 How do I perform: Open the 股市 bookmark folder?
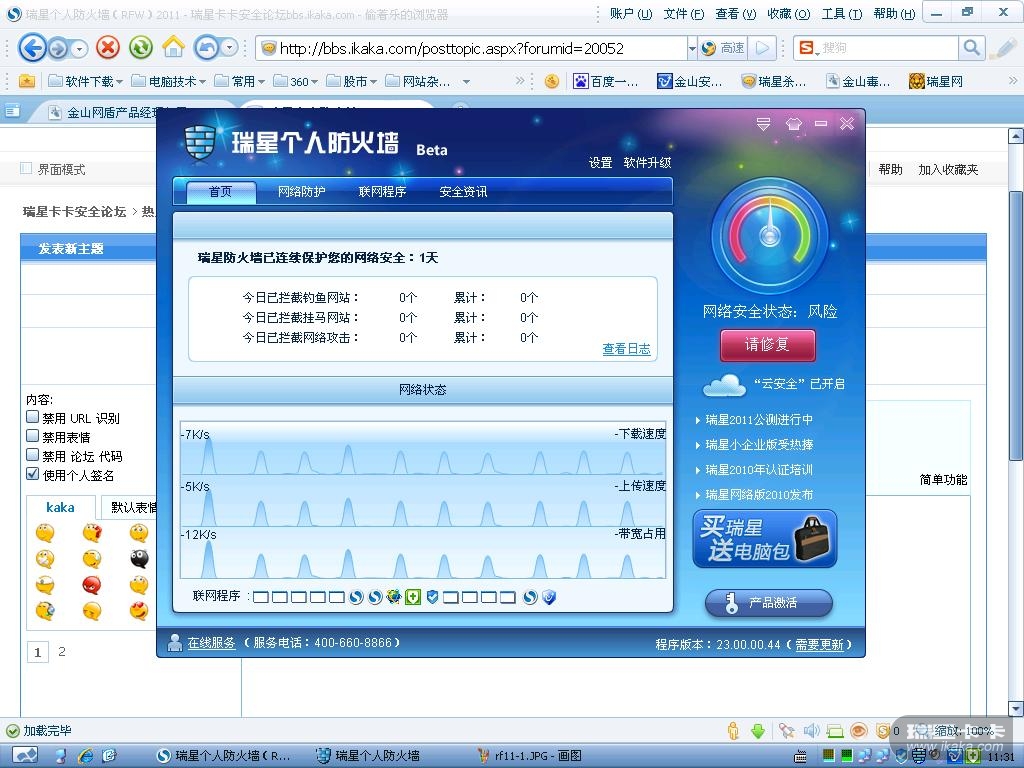click(x=351, y=81)
